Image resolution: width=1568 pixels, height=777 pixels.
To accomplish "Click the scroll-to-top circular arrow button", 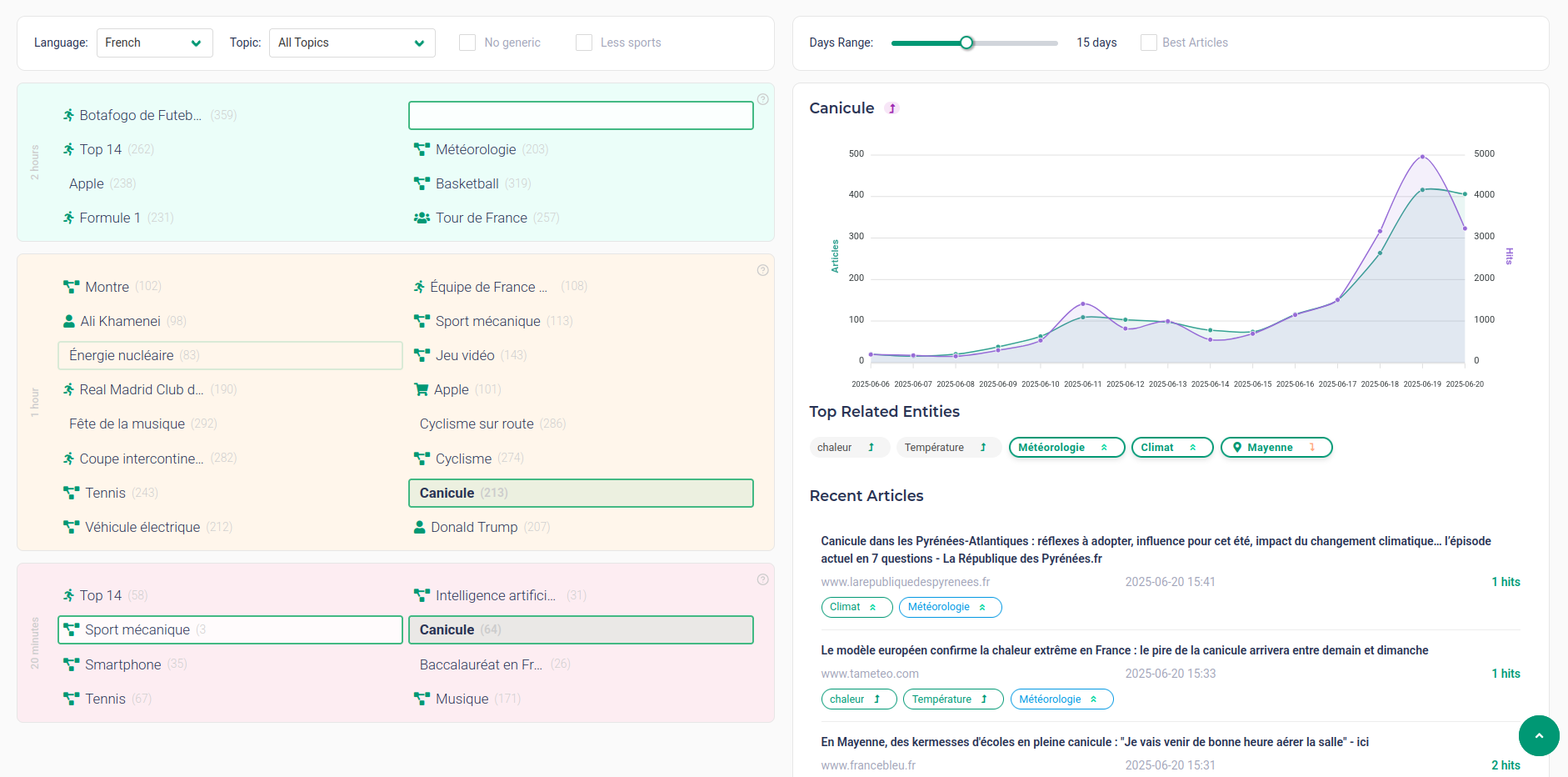I will pos(1539,736).
